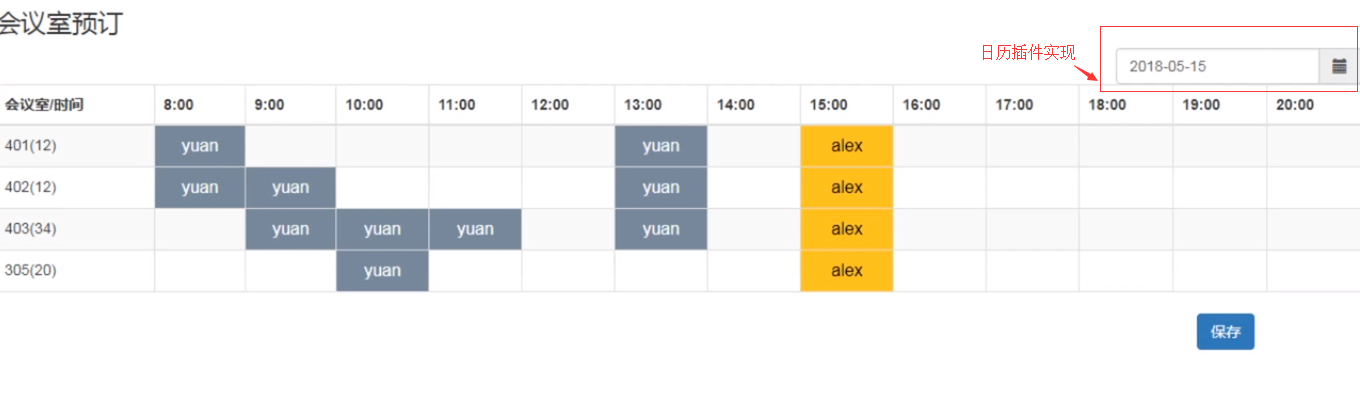Select empty 16:00 cell for room 402
The width and height of the screenshot is (1360, 393).
(940, 188)
